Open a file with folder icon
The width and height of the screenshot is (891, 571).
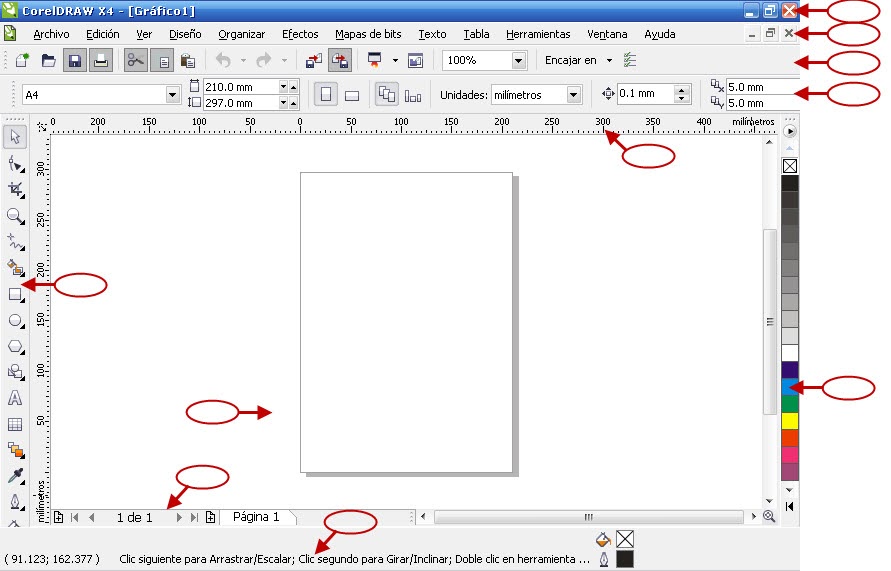(48, 60)
